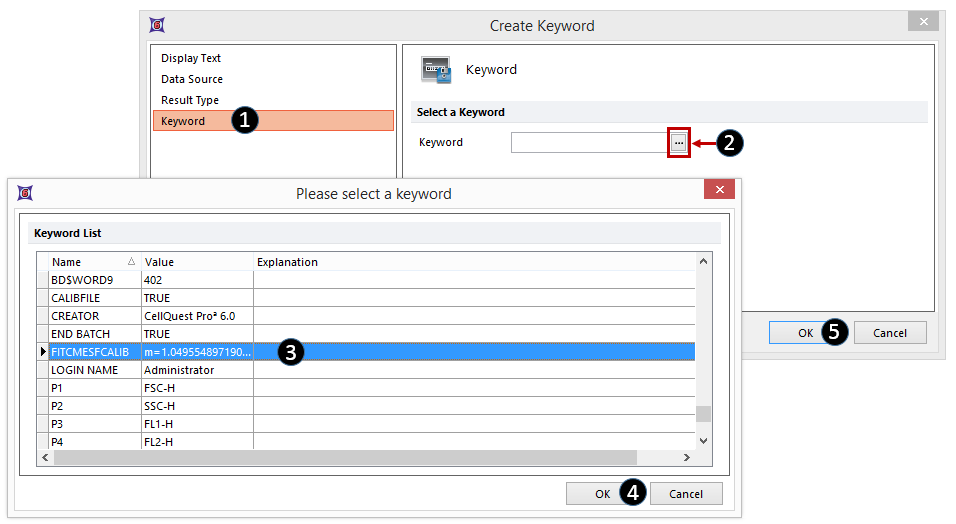Viewport: 956px width, 524px height.
Task: Click the row indicator arrow beside FITCMESFCALIB
Action: coord(42,352)
